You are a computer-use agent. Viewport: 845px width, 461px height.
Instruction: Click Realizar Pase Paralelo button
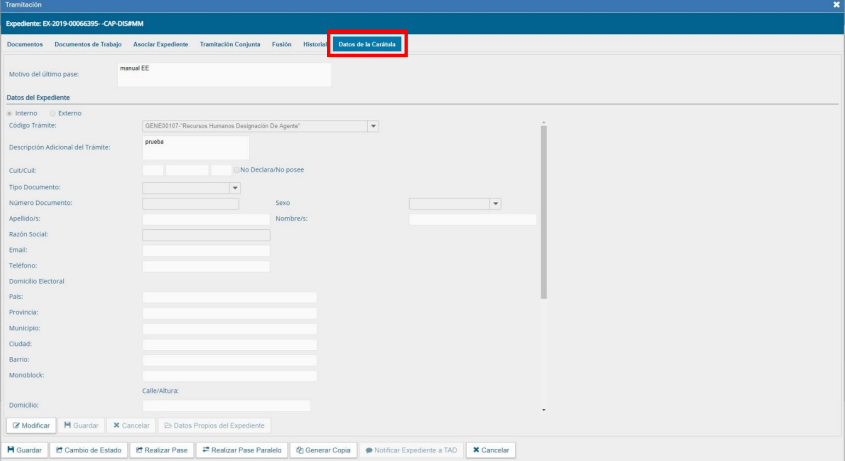tap(243, 450)
